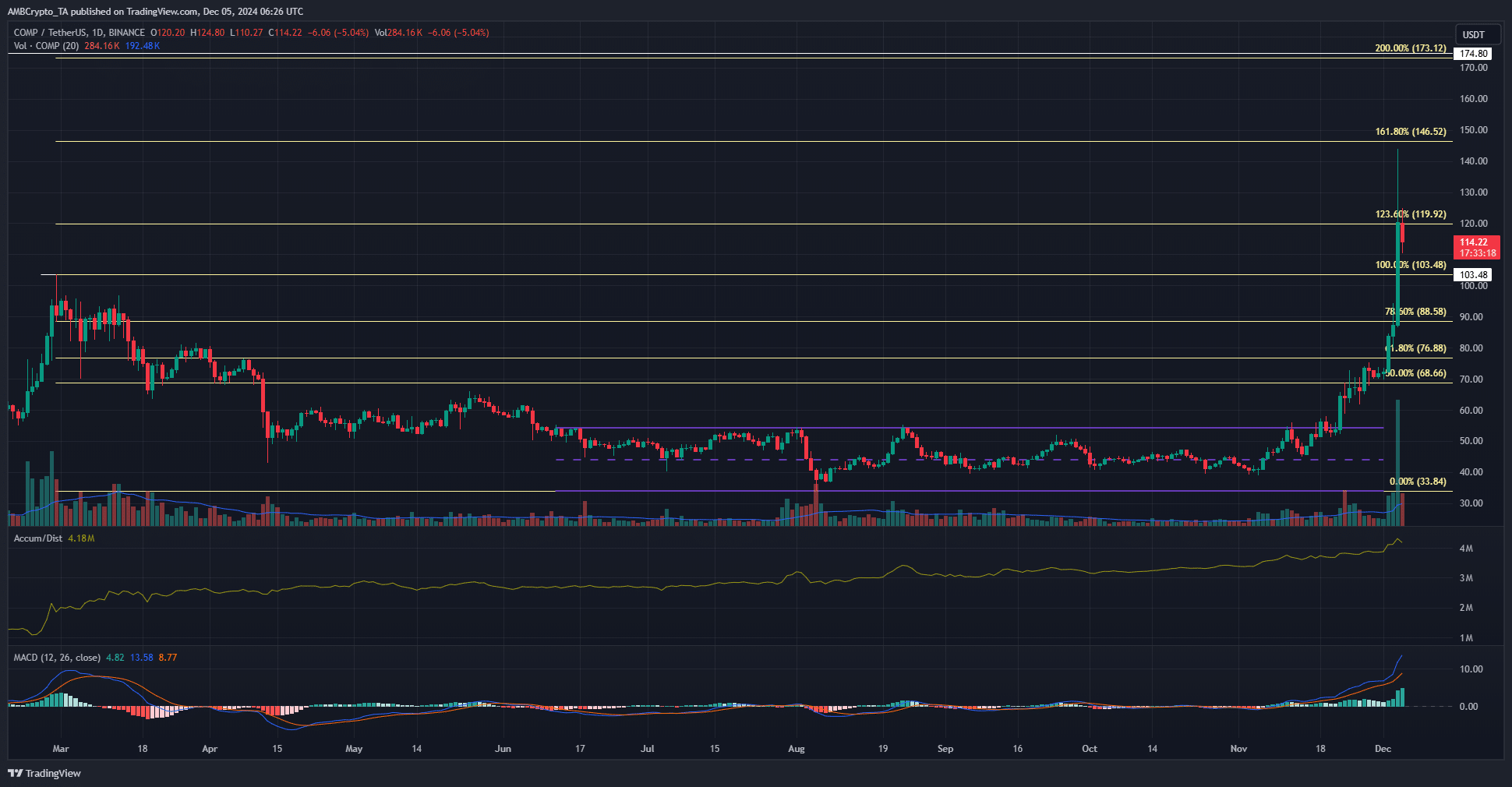Select the Vol · COMP (20) indicator legend
The image size is (1512, 787).
46,46
